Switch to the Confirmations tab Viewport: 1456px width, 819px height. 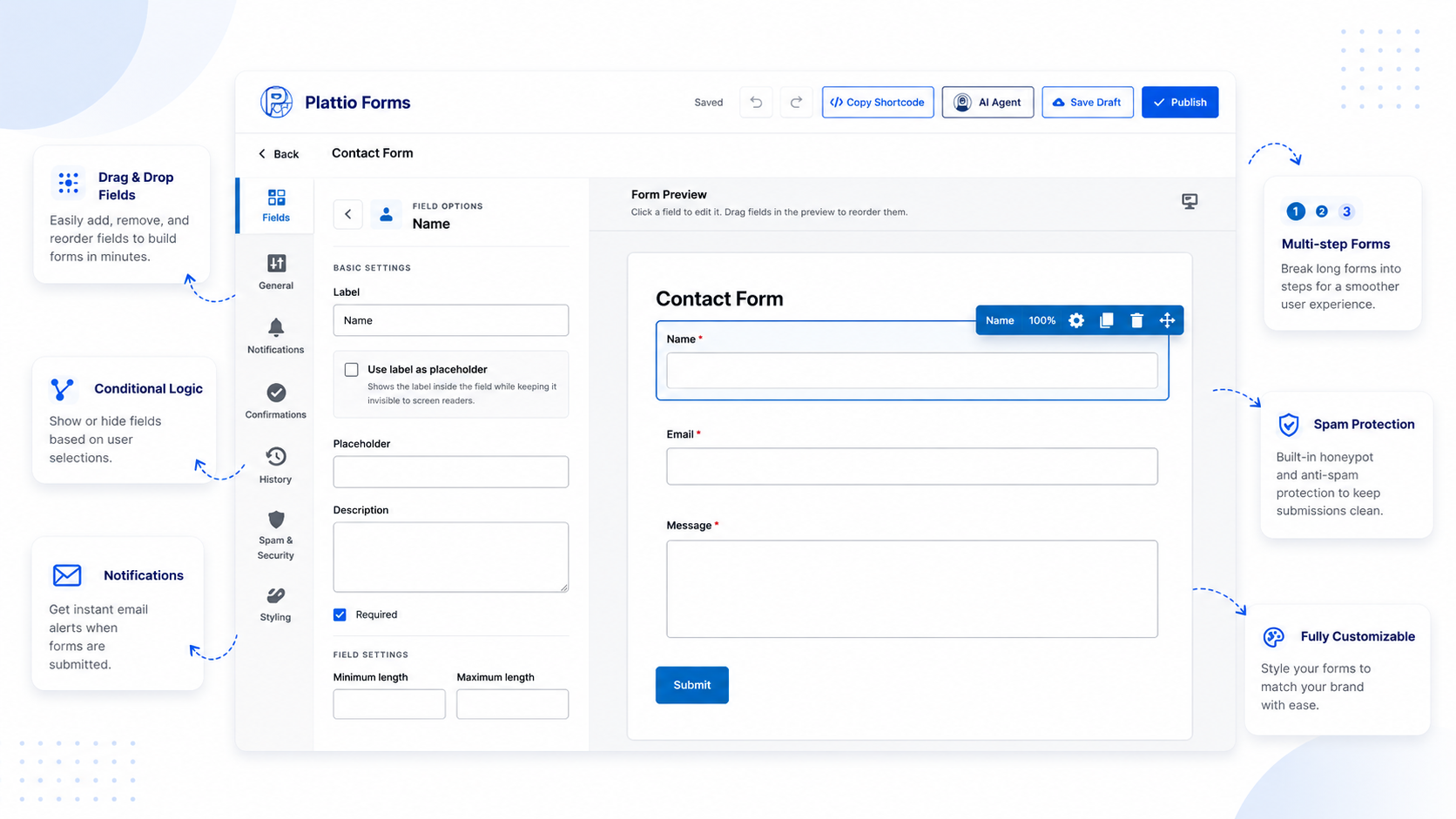(276, 401)
